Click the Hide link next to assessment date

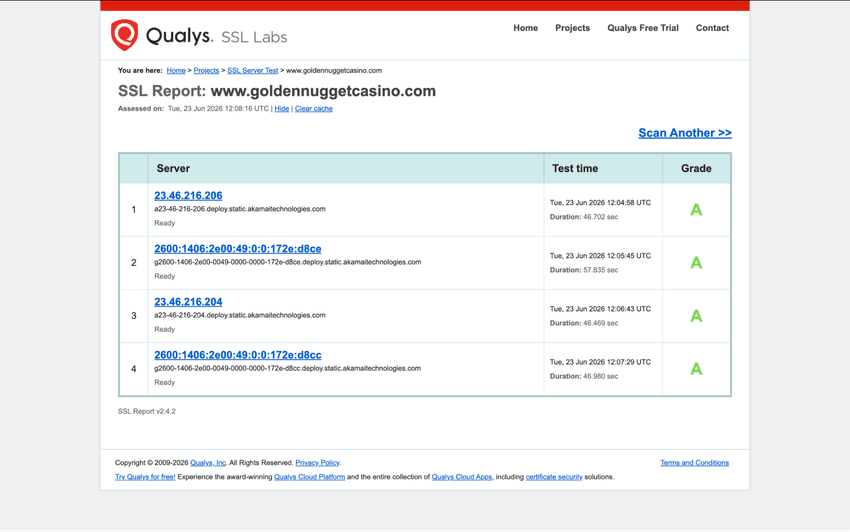tap(281, 108)
